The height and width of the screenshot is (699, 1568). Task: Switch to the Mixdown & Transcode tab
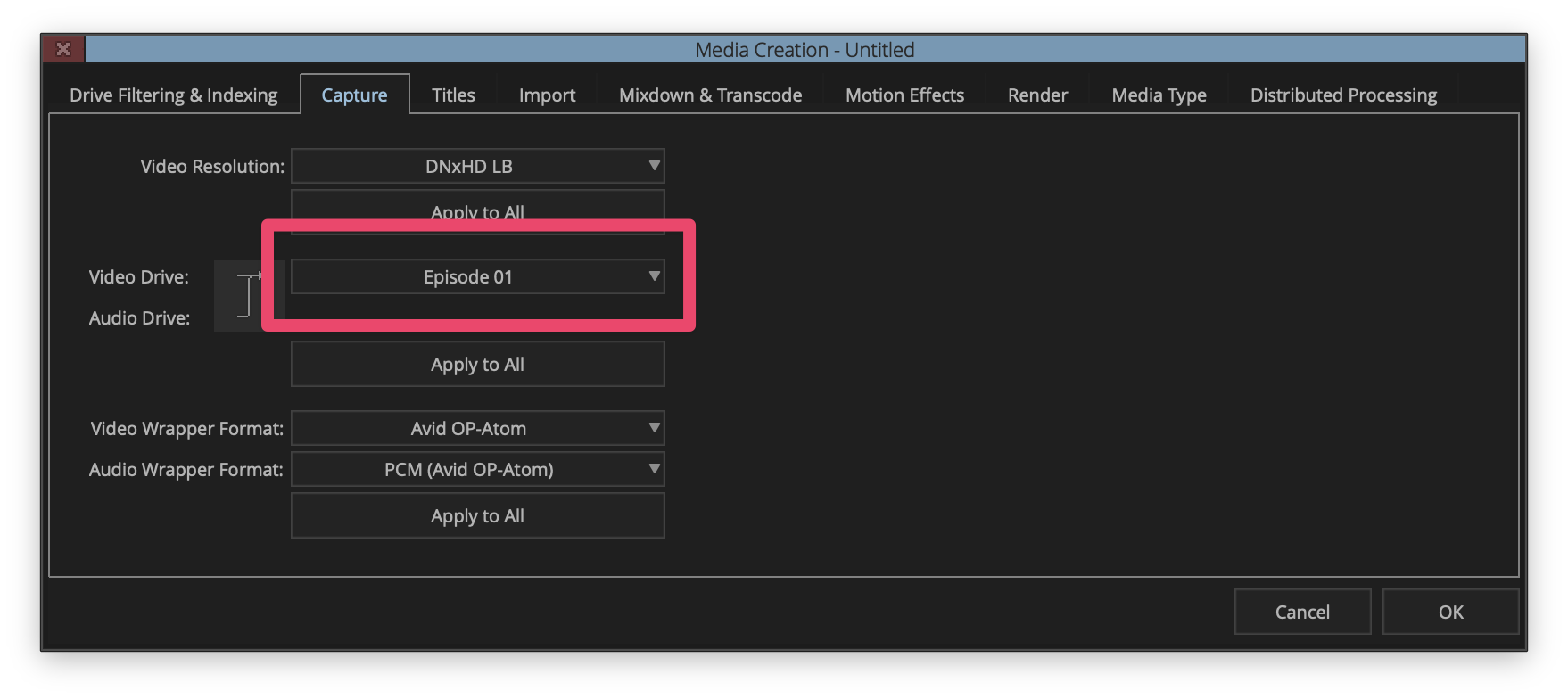710,95
